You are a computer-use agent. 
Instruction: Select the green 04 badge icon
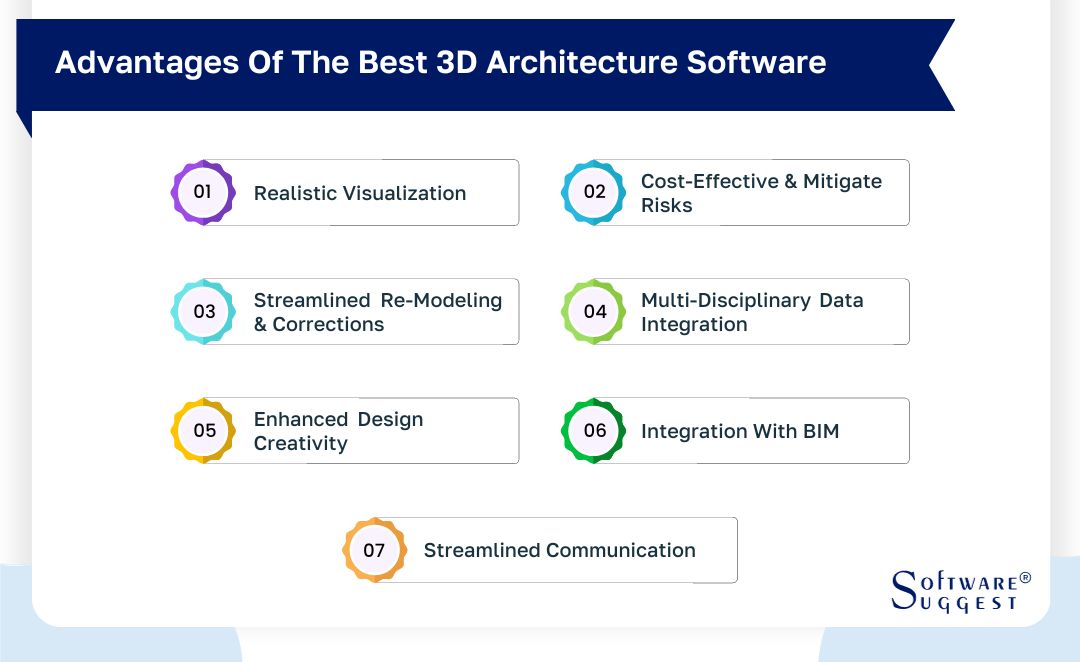click(x=594, y=311)
